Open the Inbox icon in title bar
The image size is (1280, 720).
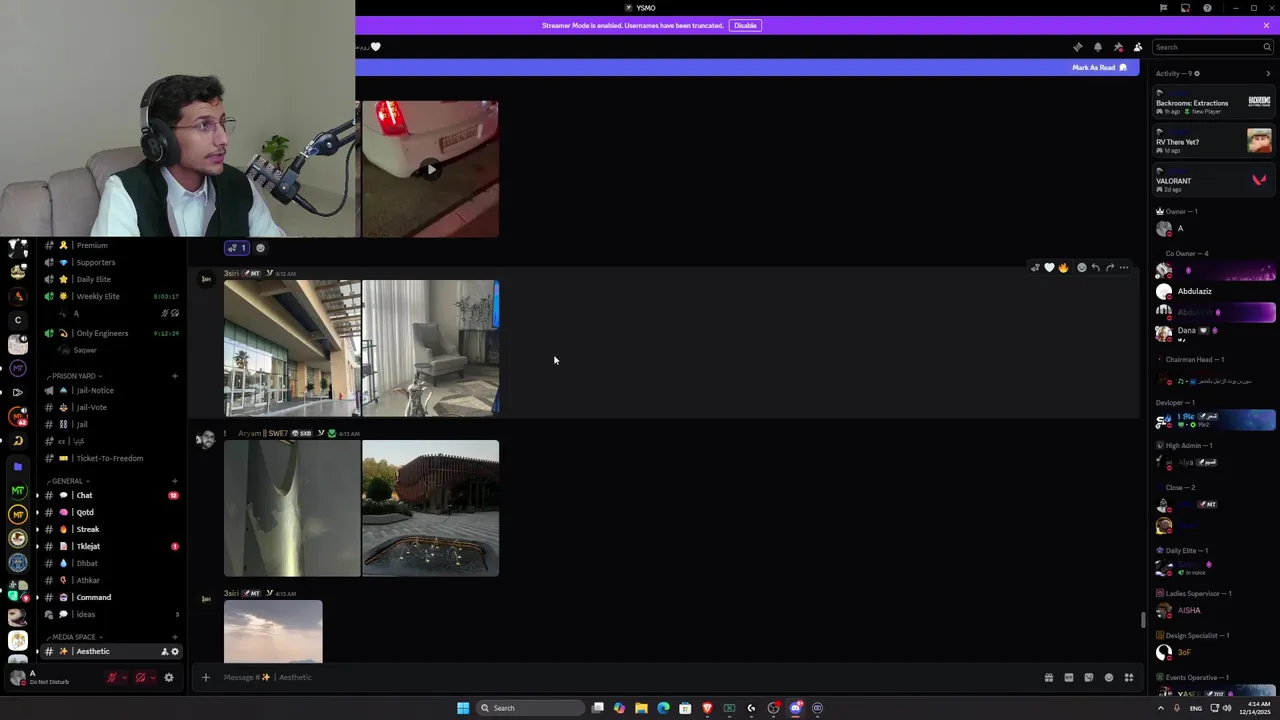[1185, 8]
